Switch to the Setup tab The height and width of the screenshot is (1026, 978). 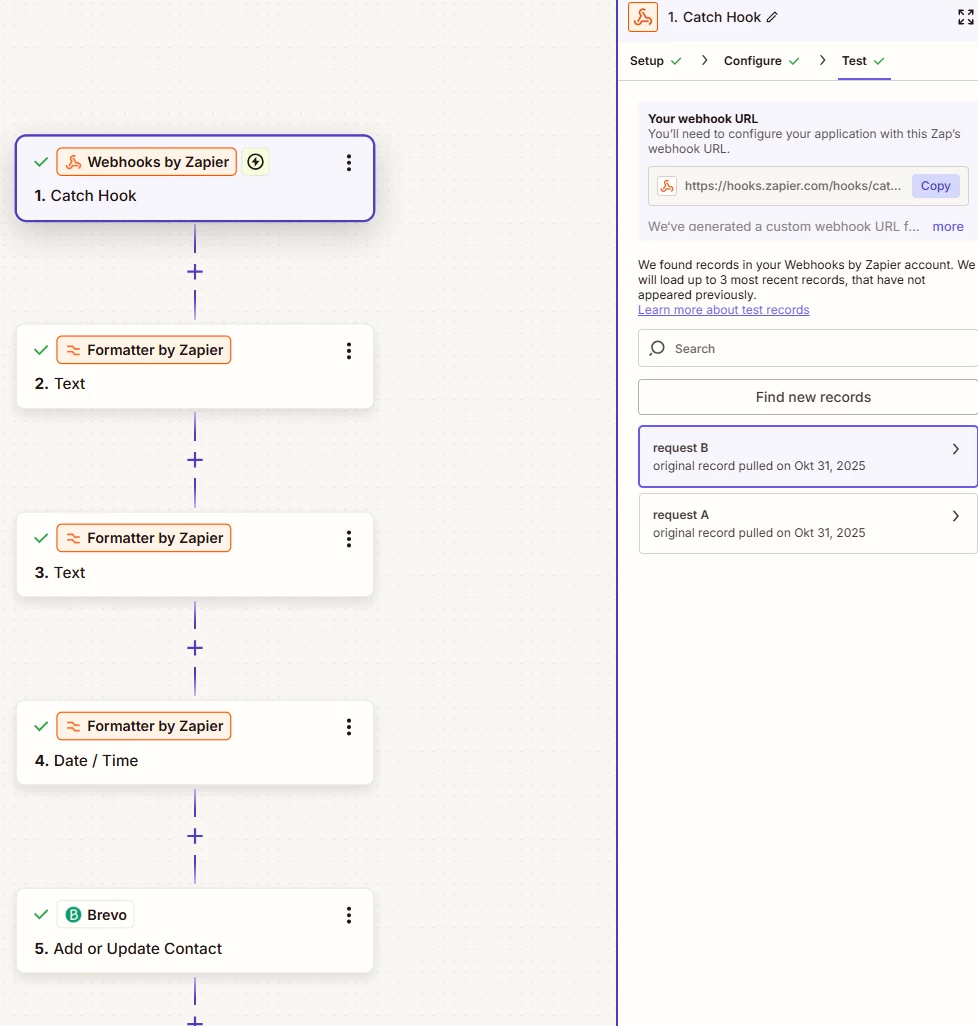pos(655,61)
